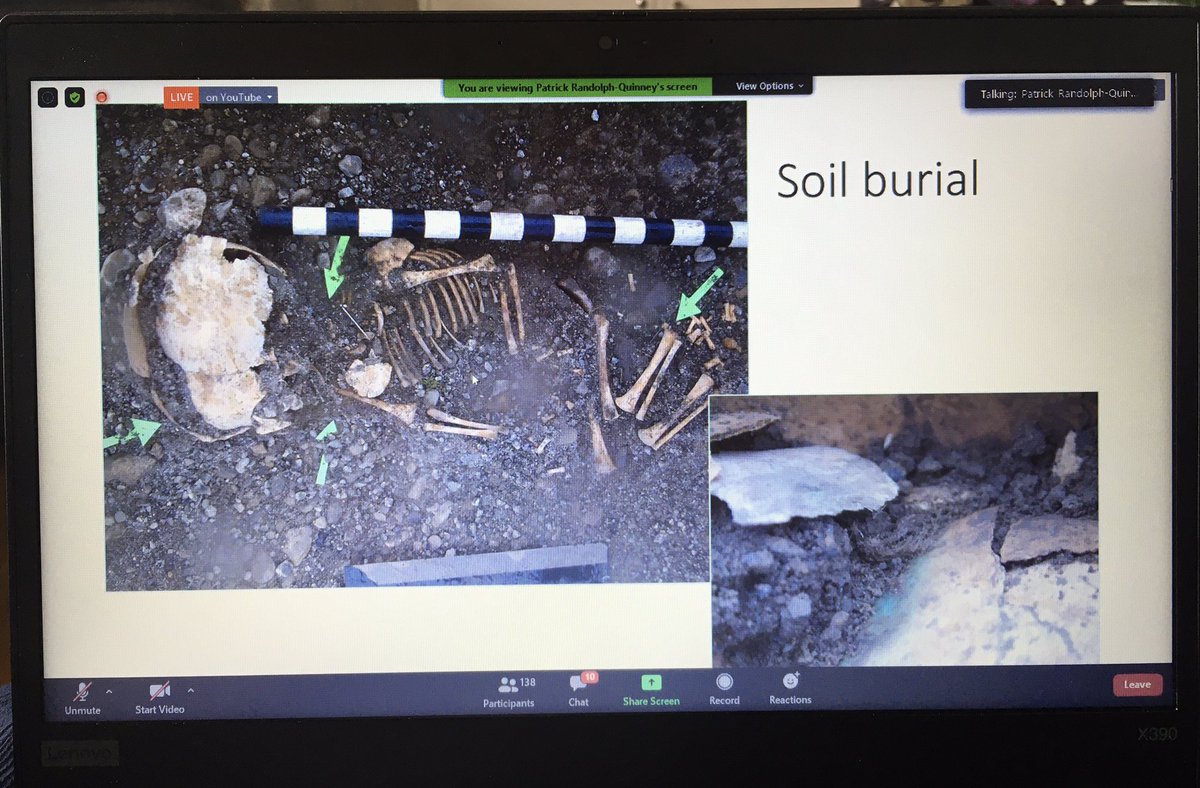Viewport: 1200px width, 788px height.
Task: Unmute your microphone
Action: point(80,690)
